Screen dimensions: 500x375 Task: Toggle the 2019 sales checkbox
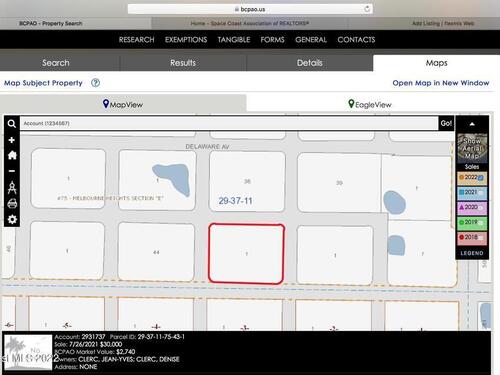pyautogui.click(x=481, y=223)
